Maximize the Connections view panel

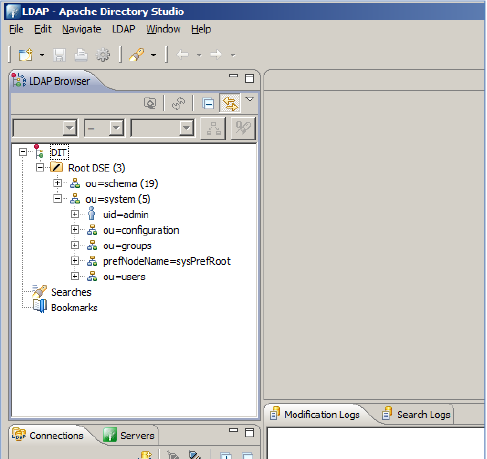coord(249,433)
